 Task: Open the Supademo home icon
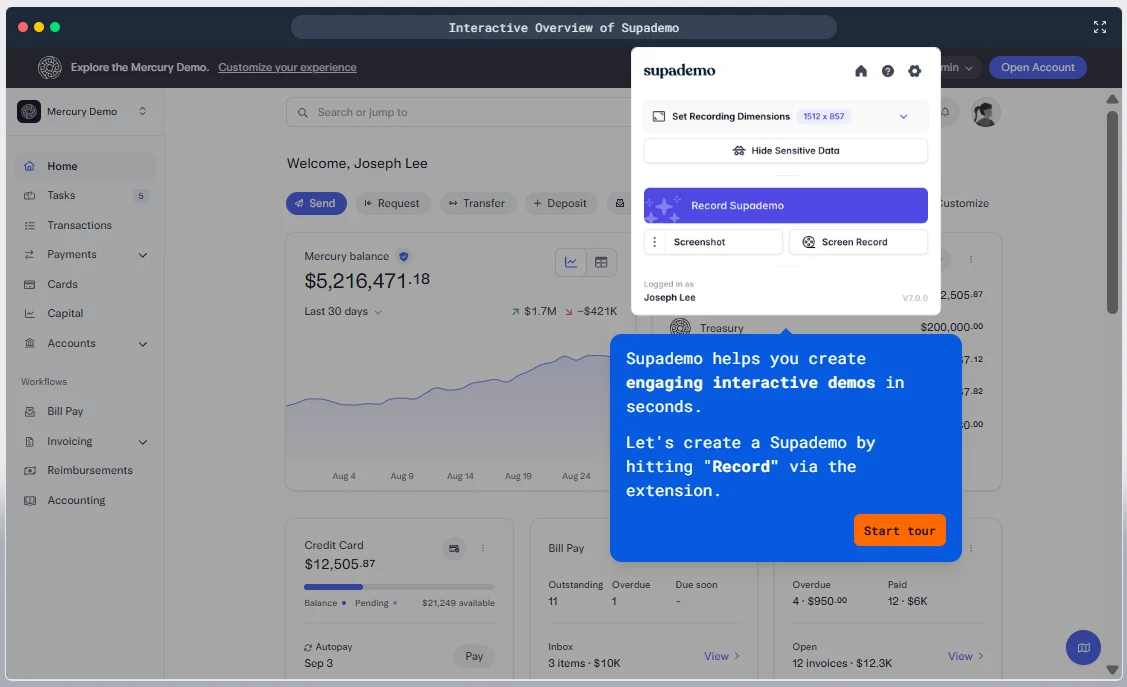(x=860, y=70)
